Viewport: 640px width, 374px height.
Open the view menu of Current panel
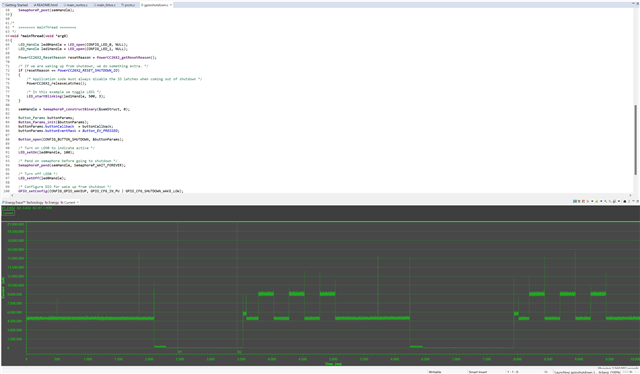pyautogui.click(x=629, y=201)
